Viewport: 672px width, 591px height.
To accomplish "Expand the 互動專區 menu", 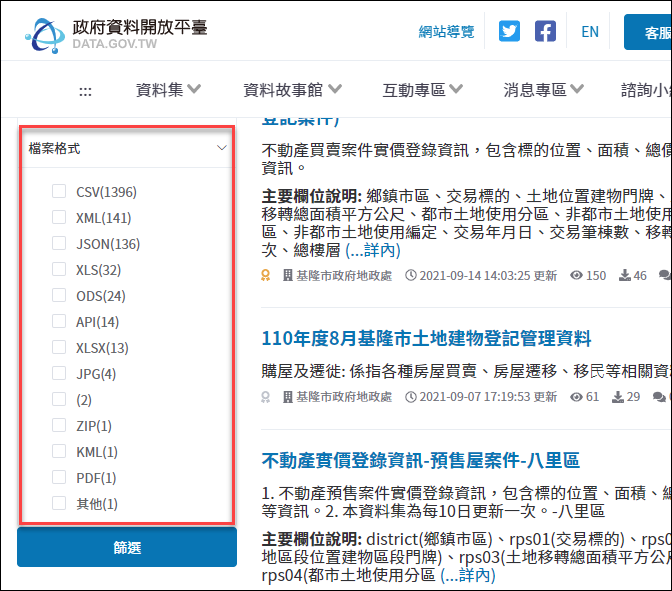I will 423,90.
